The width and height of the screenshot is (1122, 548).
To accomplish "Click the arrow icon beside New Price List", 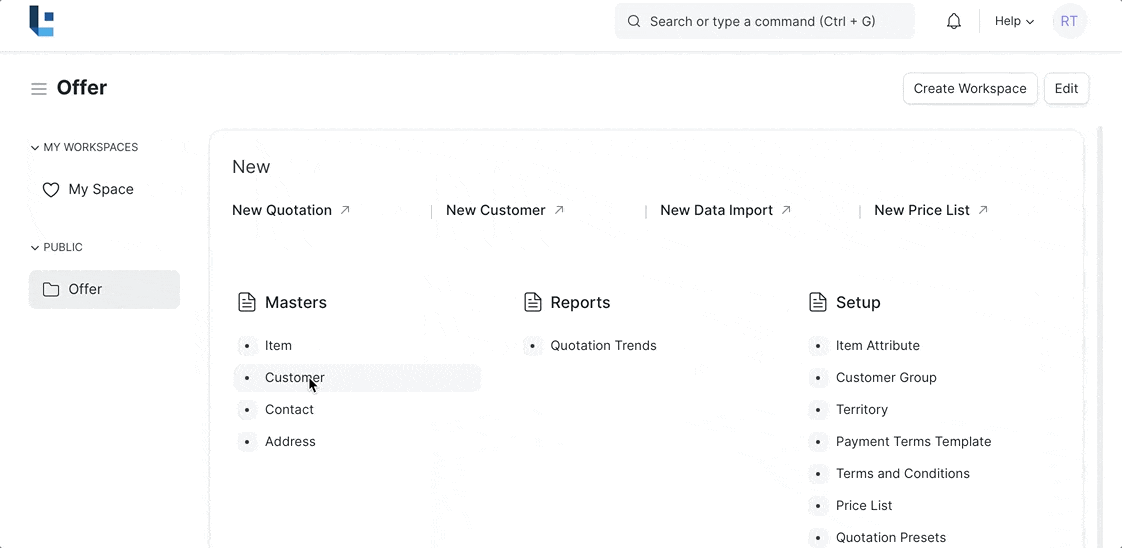I will click(x=983, y=210).
